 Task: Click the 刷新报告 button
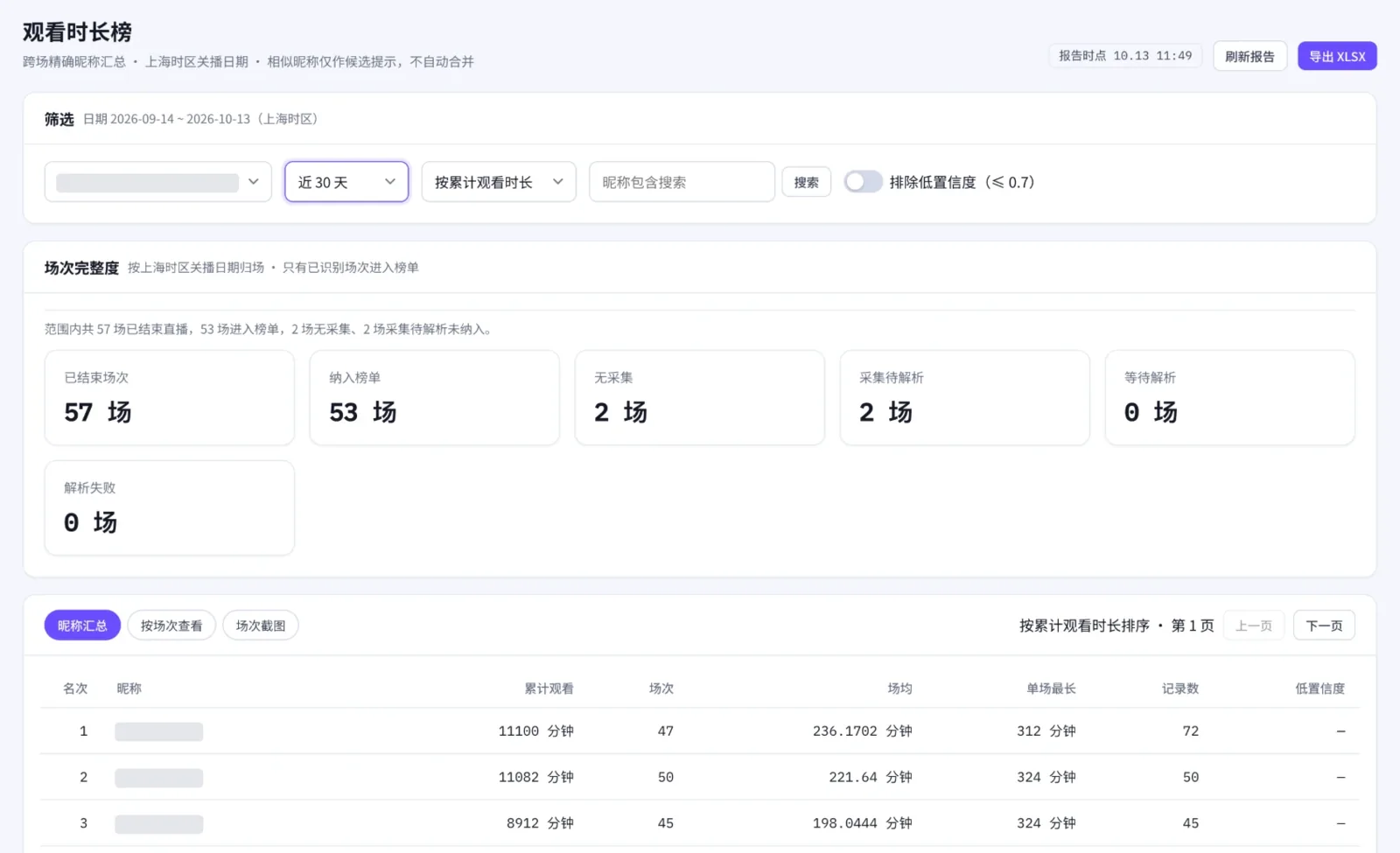tap(1249, 56)
